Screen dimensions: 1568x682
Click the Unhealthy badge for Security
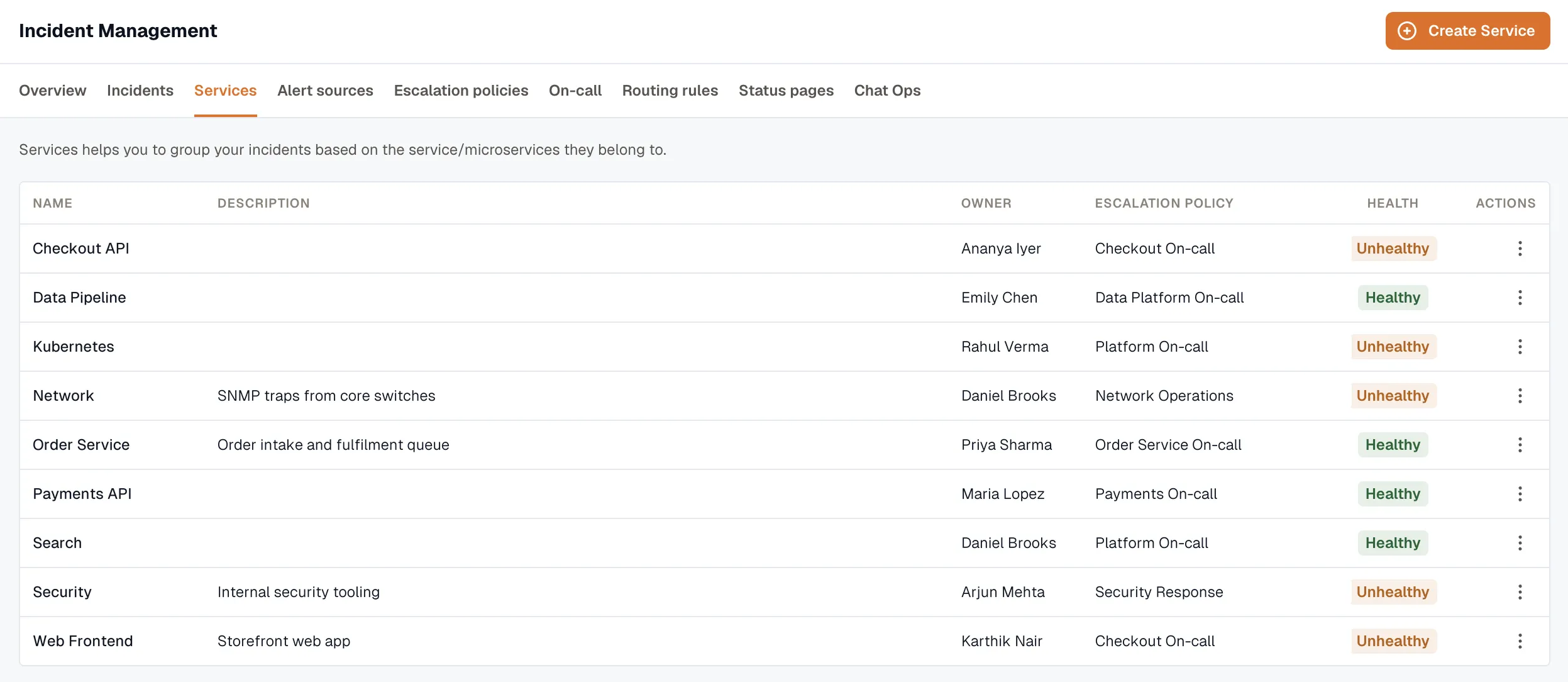click(x=1393, y=592)
